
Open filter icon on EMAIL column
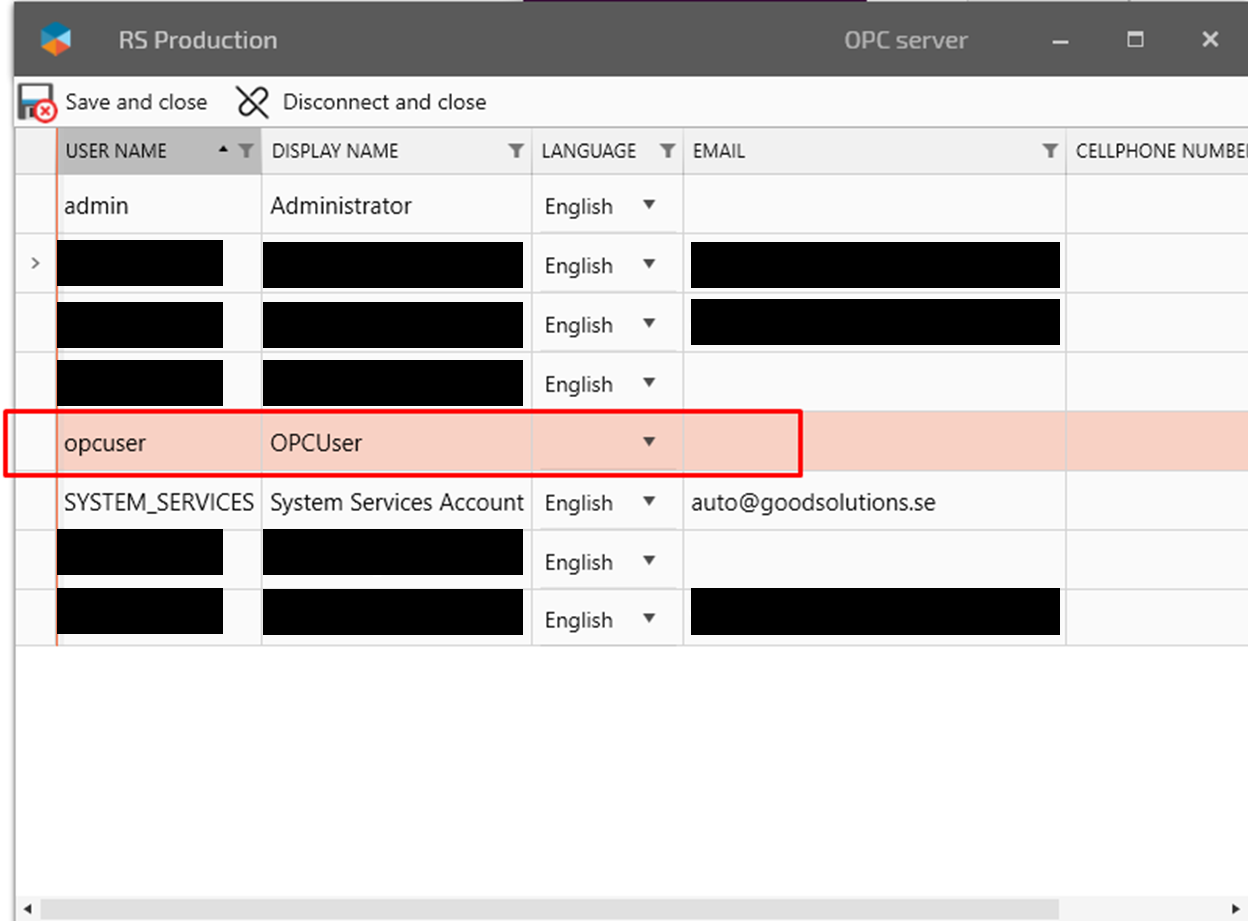click(x=1049, y=151)
